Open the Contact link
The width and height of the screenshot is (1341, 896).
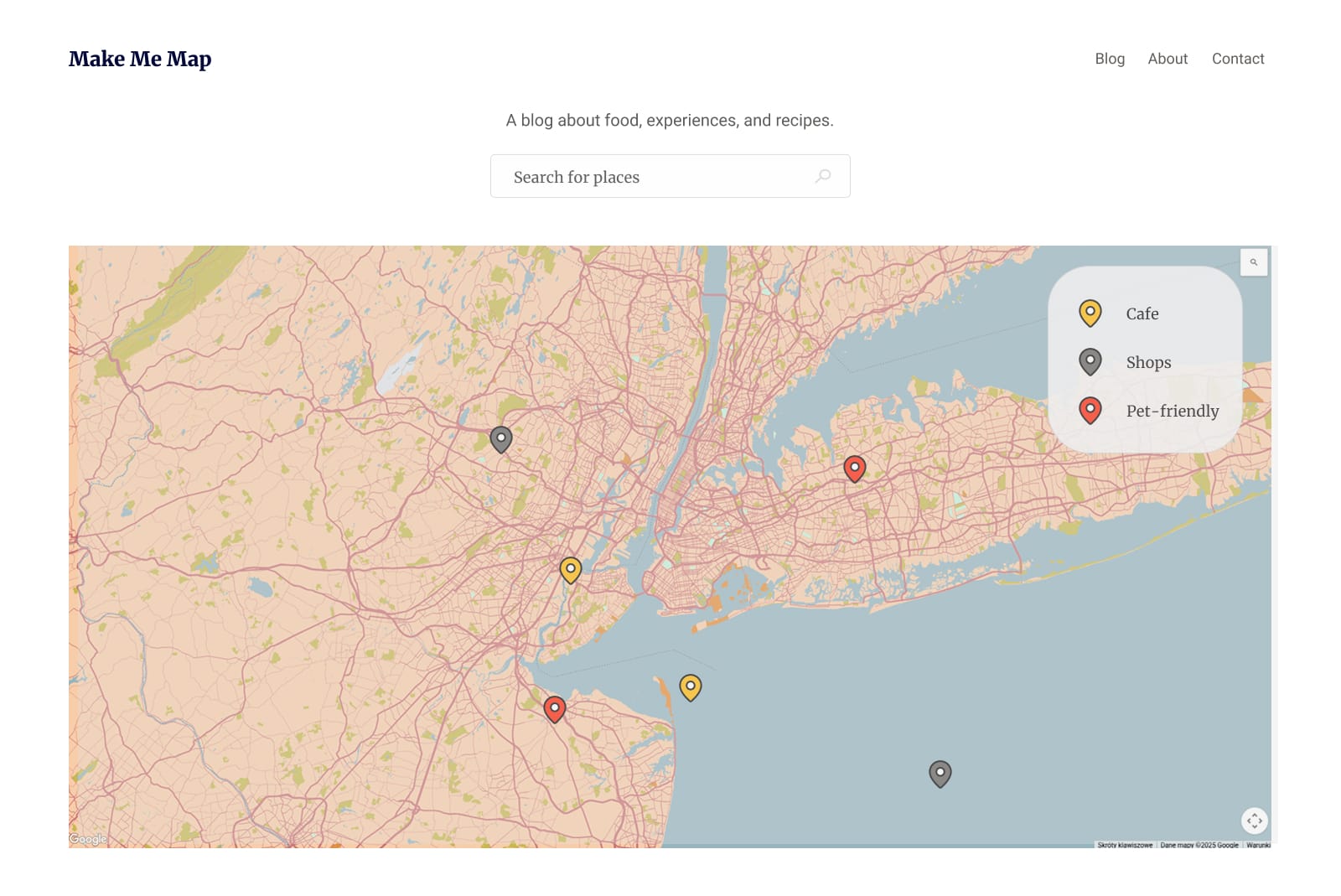pyautogui.click(x=1238, y=59)
